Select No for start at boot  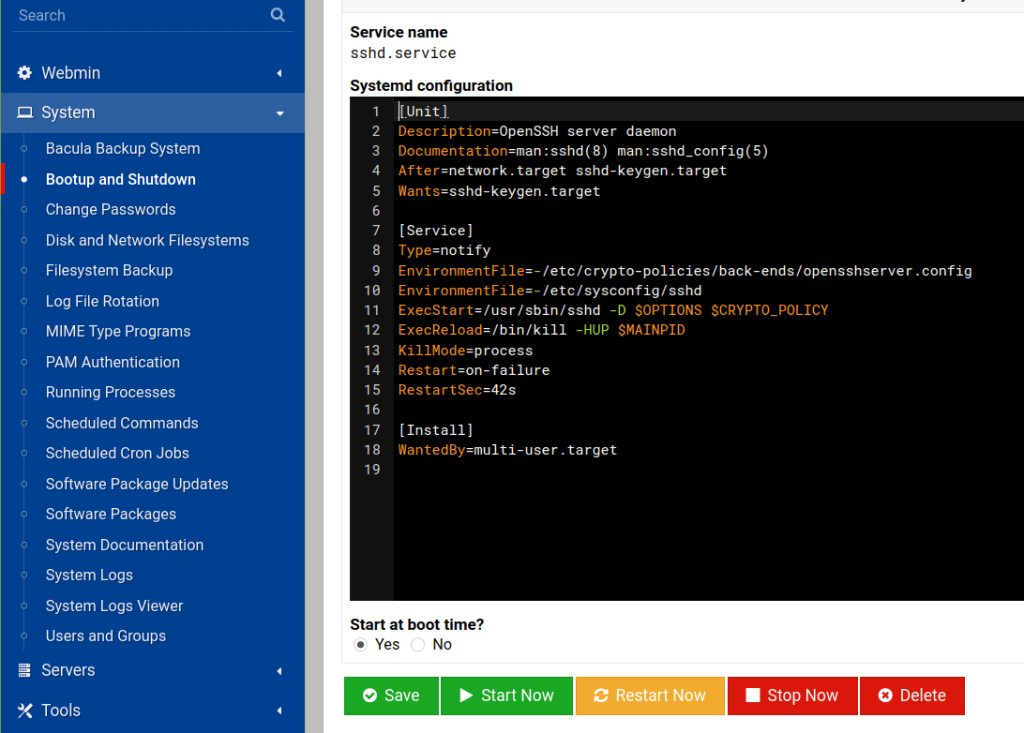[x=418, y=645]
